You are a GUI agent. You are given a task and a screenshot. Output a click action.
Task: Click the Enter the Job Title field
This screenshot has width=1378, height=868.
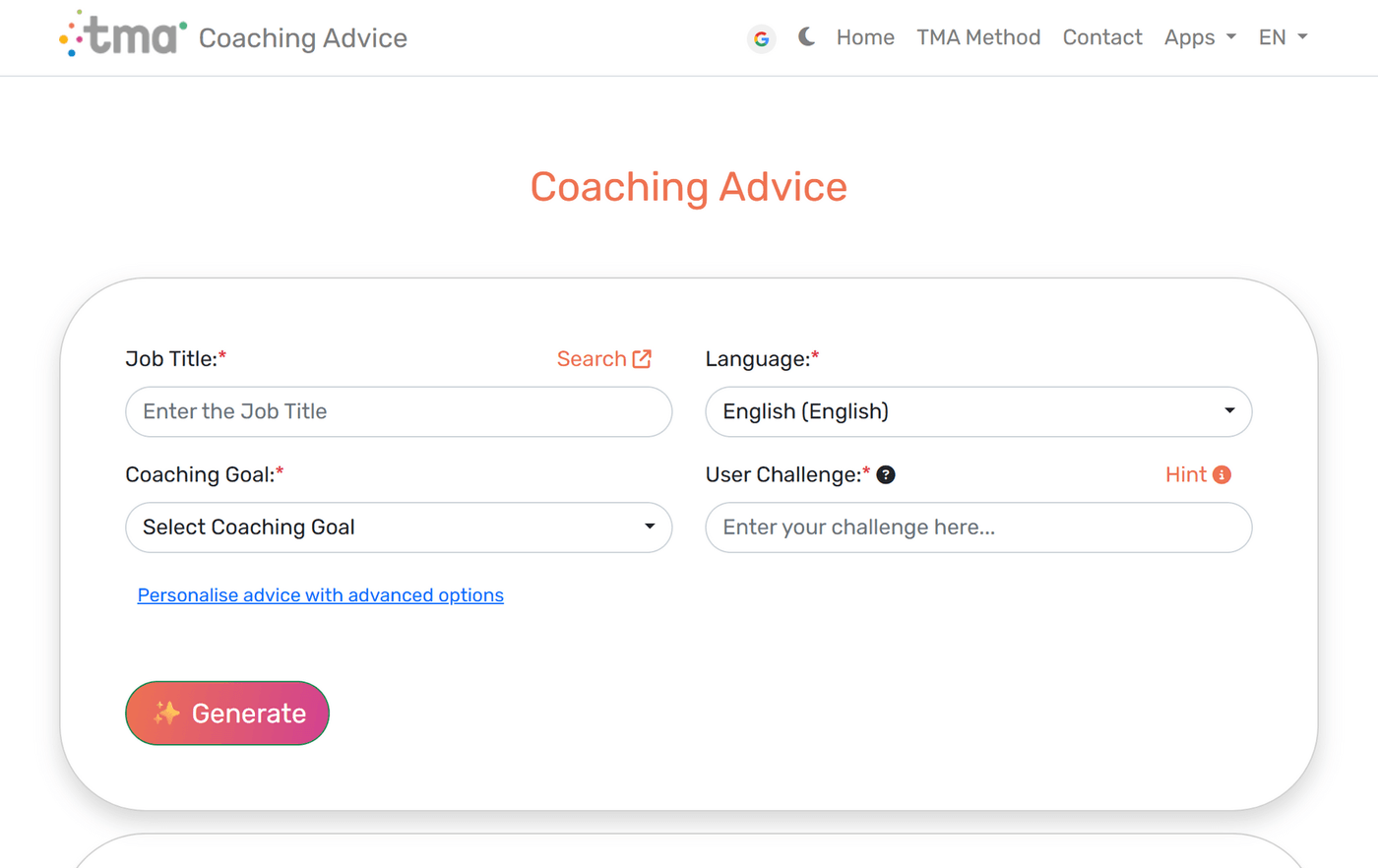(x=399, y=411)
